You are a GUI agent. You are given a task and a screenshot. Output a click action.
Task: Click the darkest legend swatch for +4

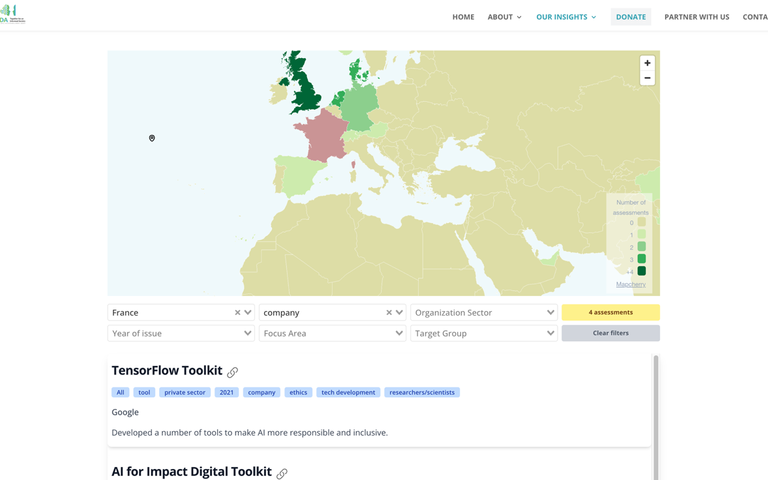point(642,271)
